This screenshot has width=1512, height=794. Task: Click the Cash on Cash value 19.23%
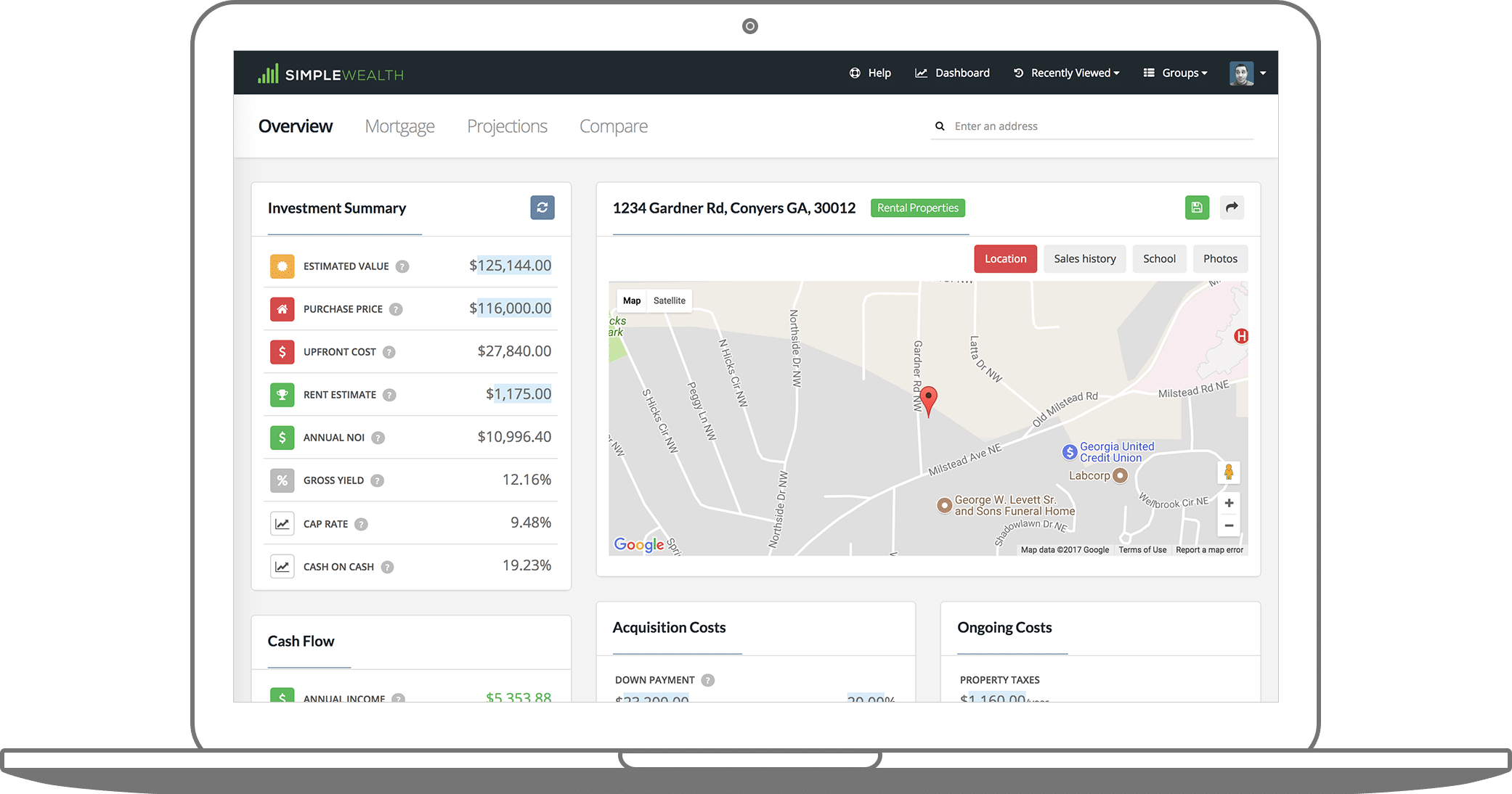coord(527,565)
